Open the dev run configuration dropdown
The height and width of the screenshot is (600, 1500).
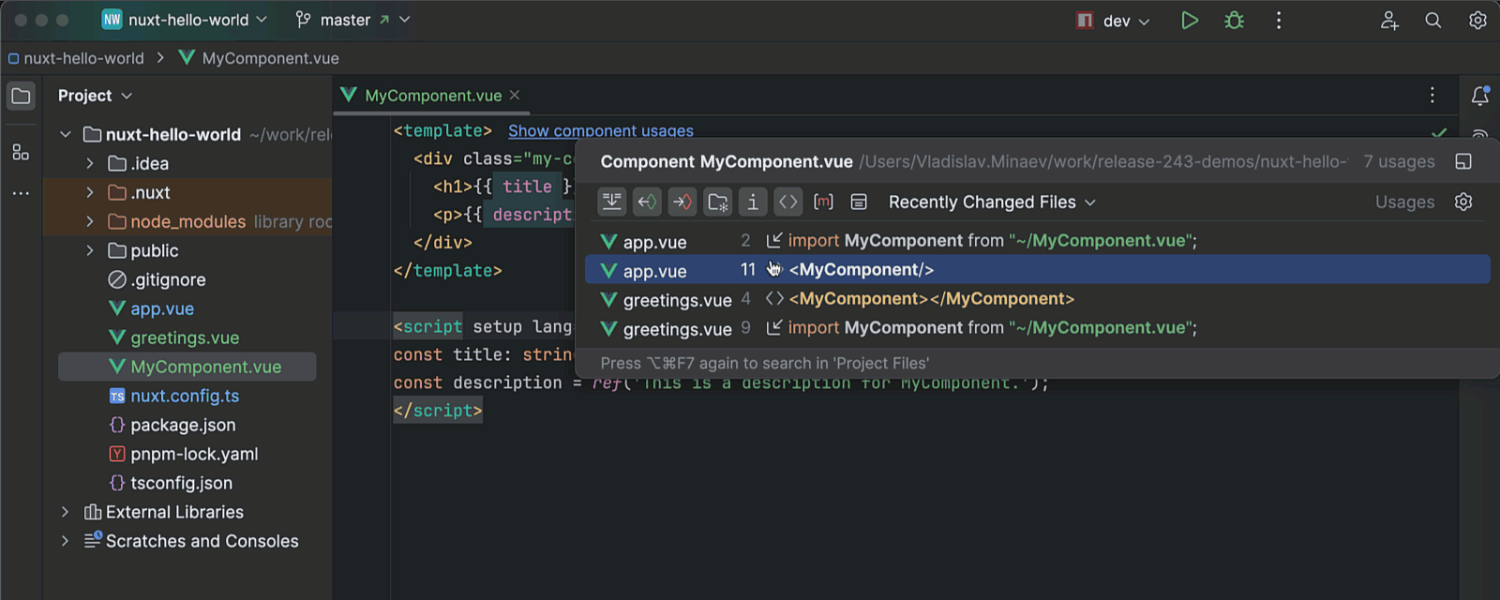coord(1113,21)
